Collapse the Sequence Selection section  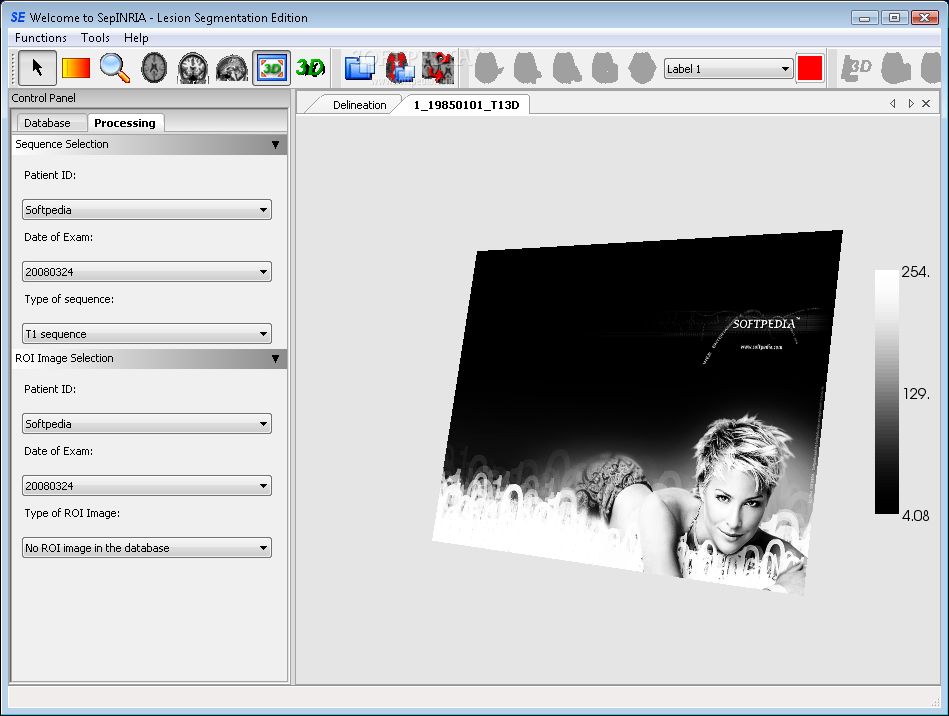pyautogui.click(x=275, y=145)
